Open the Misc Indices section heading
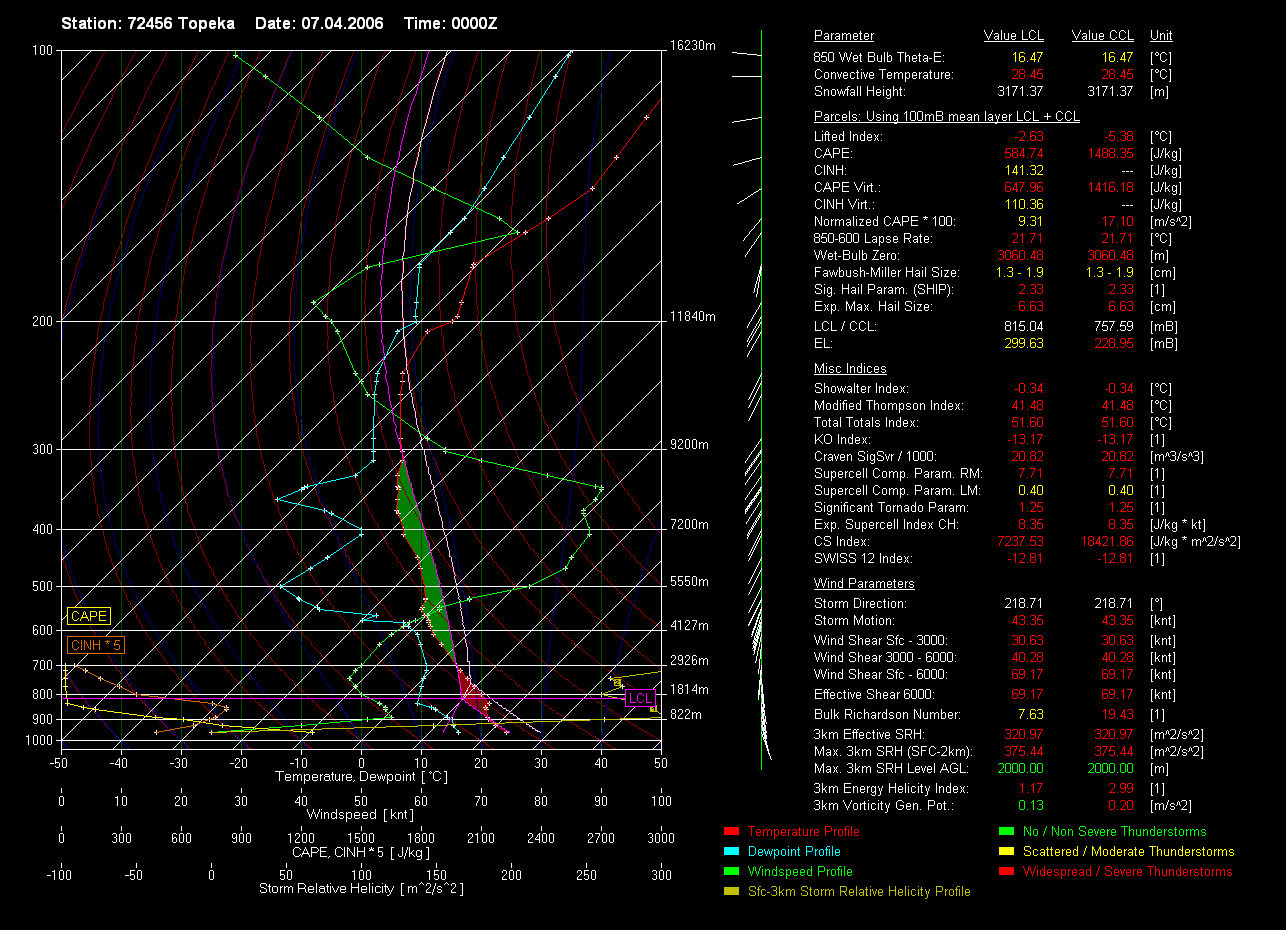Screen dimensions: 1286x930 click(x=849, y=369)
